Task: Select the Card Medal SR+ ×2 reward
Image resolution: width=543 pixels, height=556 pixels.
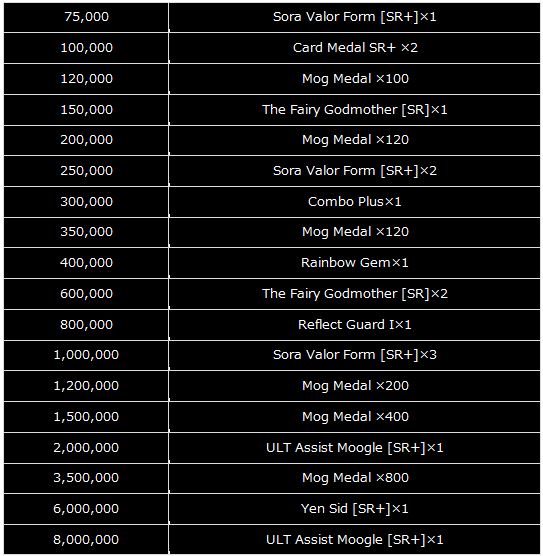Action: point(355,48)
